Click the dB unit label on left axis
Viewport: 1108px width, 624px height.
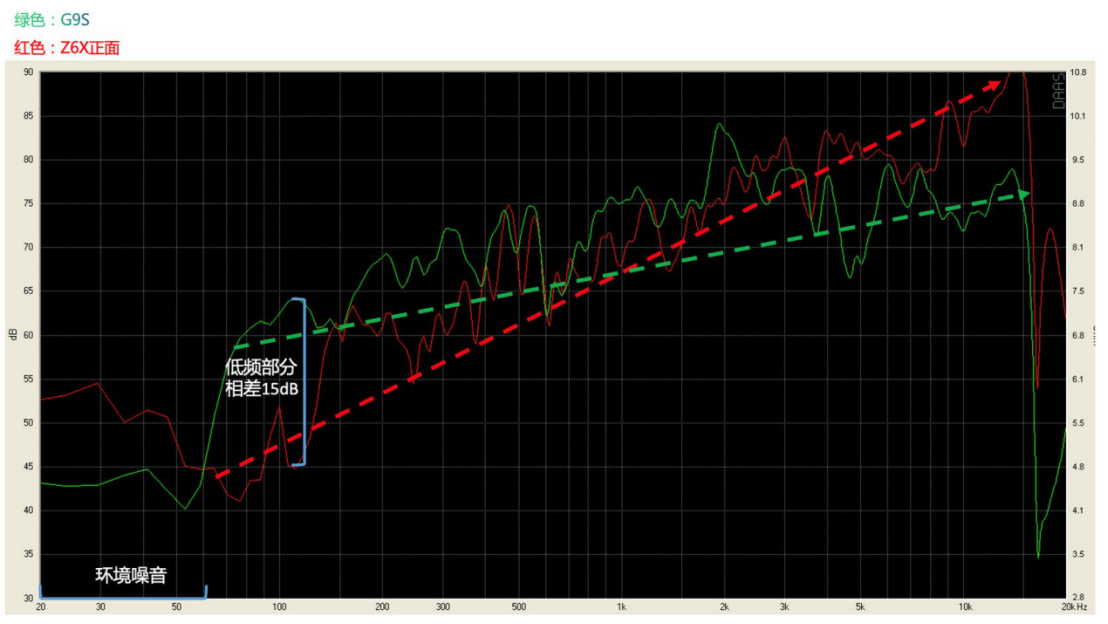[x=13, y=334]
